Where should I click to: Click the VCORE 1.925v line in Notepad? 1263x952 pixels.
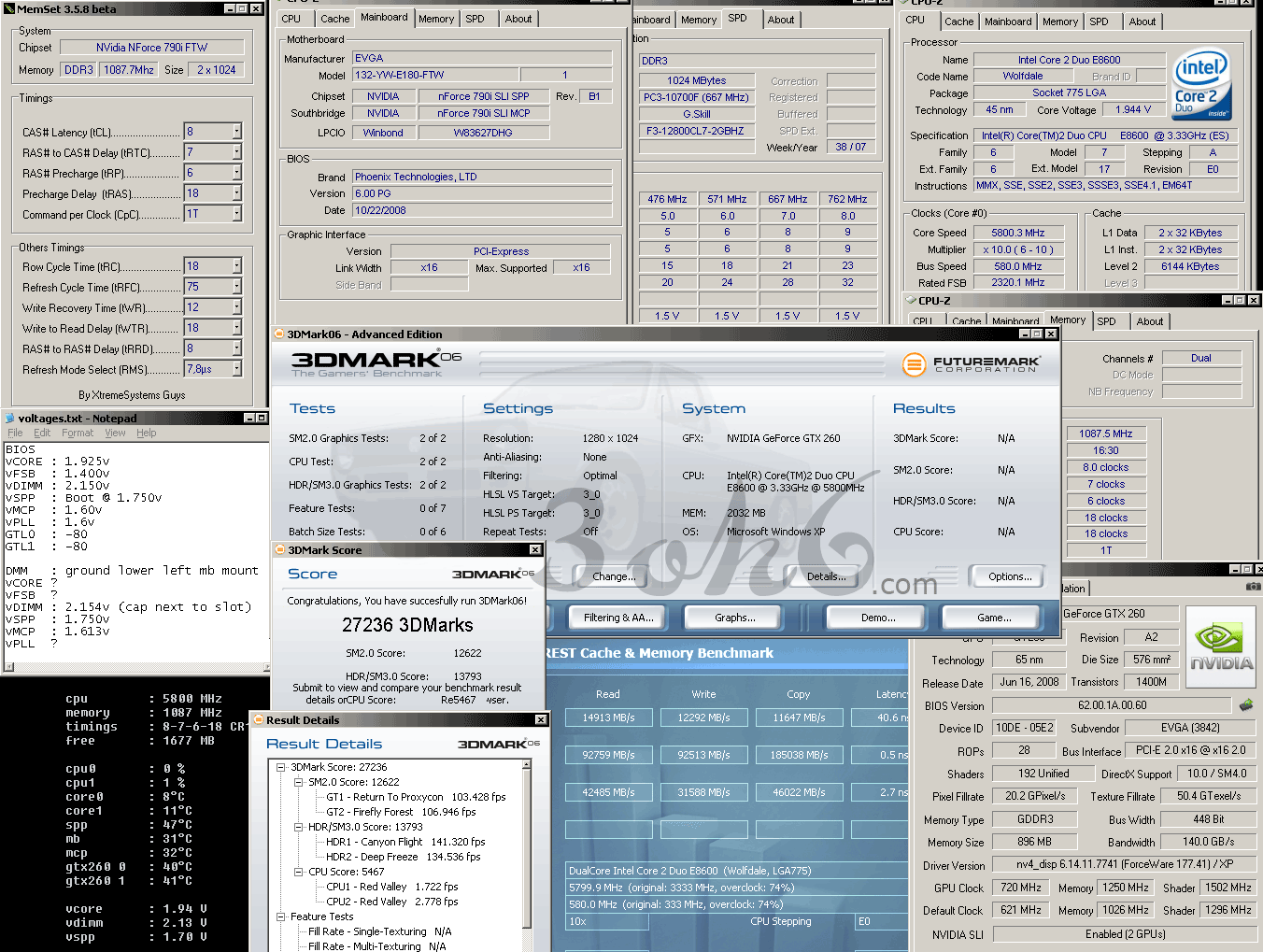coord(58,462)
